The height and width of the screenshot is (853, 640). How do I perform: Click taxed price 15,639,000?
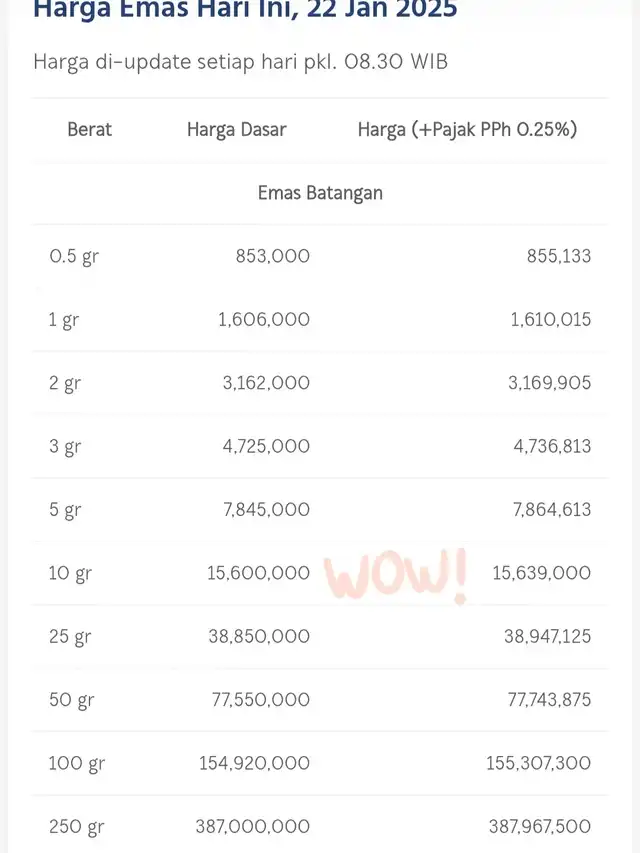tap(541, 573)
